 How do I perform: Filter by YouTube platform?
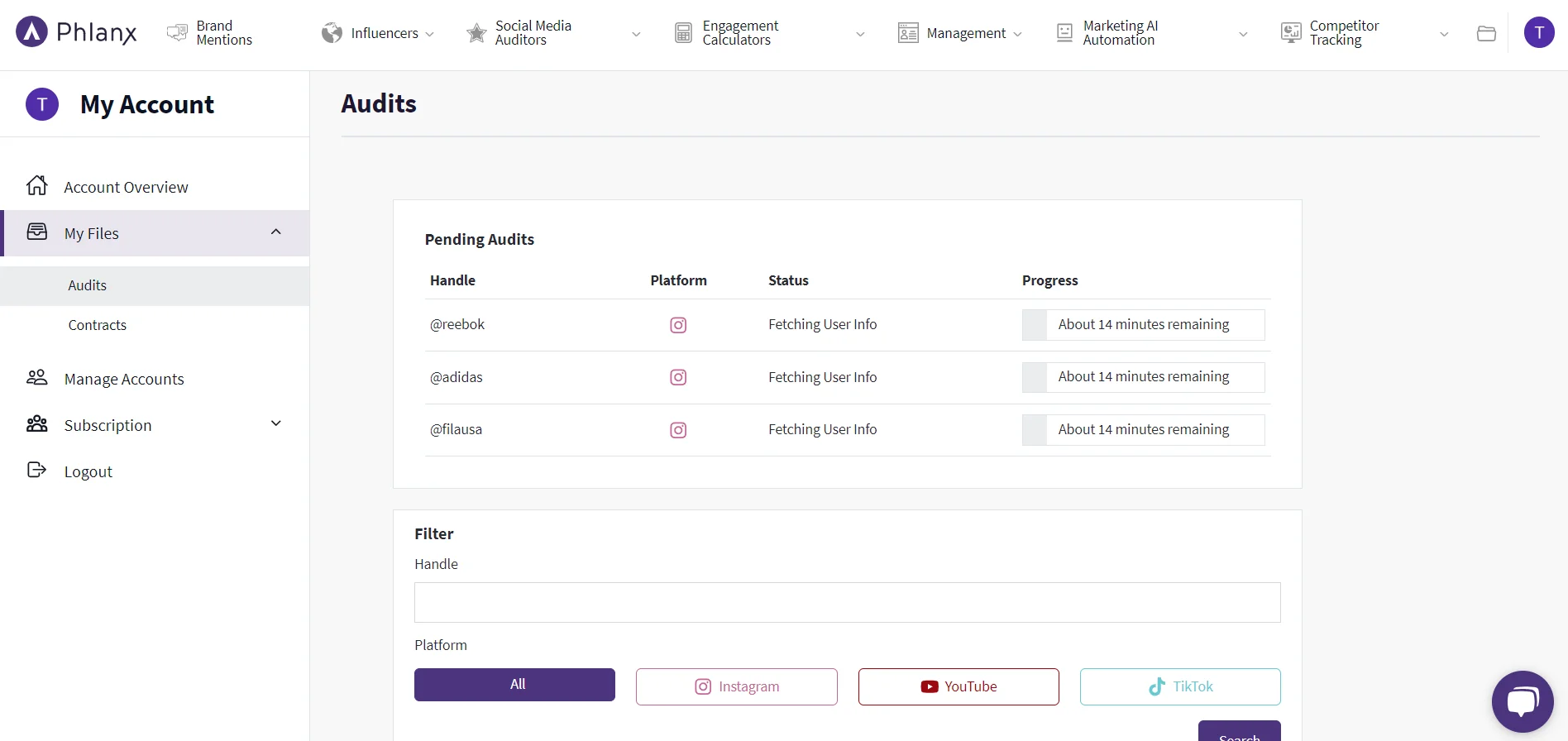pos(958,686)
